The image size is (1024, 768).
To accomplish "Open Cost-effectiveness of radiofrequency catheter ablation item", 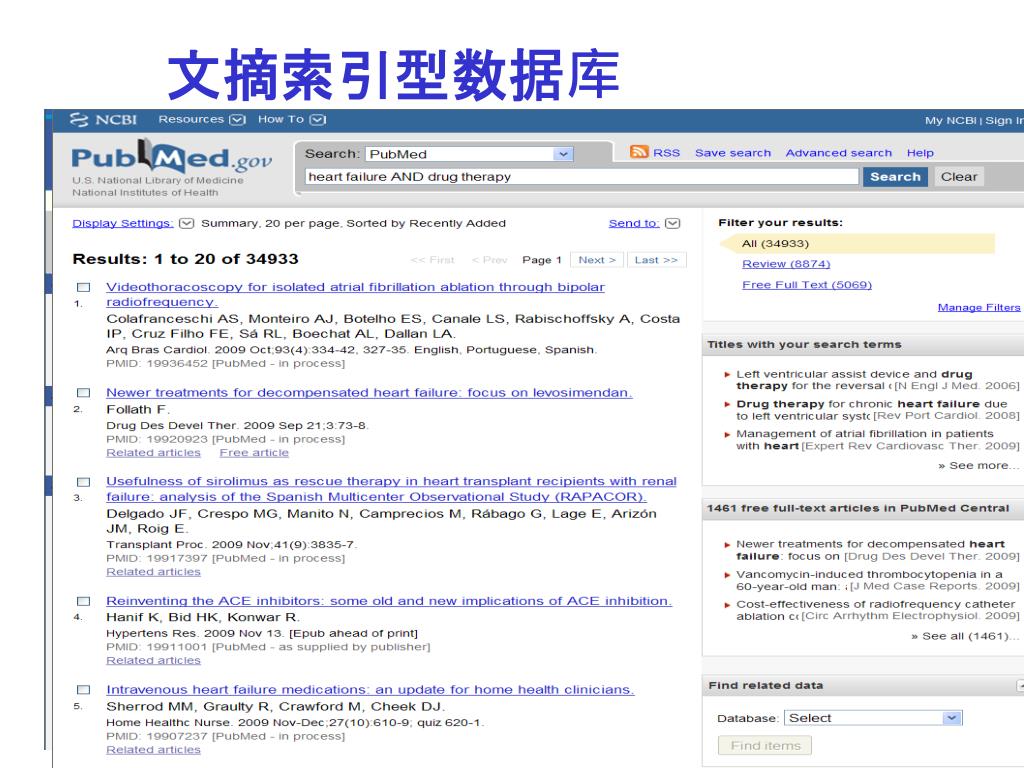I will [876, 610].
